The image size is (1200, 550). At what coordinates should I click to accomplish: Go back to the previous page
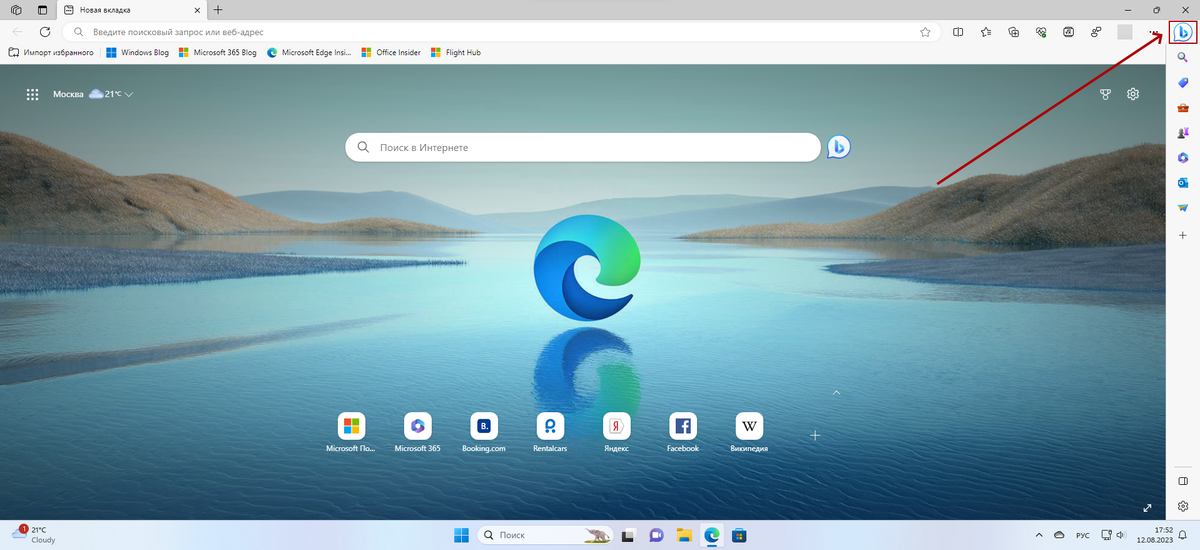pos(17,32)
